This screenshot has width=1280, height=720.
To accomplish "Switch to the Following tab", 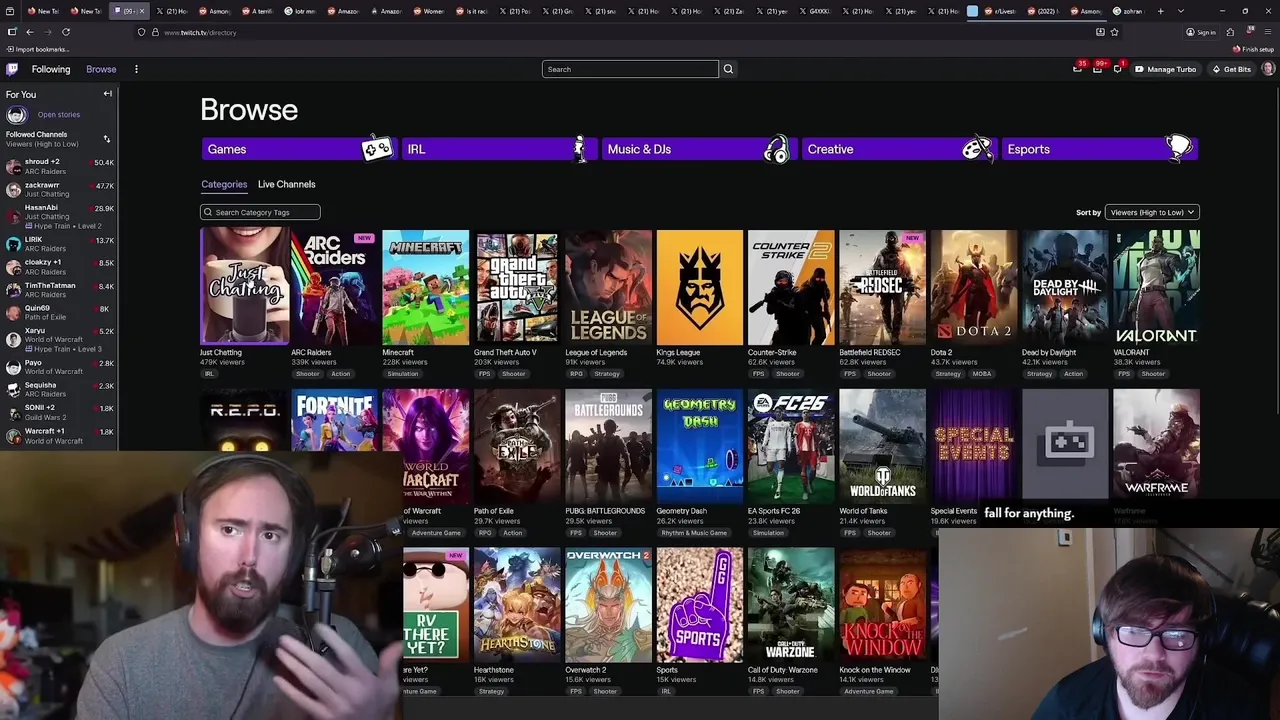I will (51, 69).
